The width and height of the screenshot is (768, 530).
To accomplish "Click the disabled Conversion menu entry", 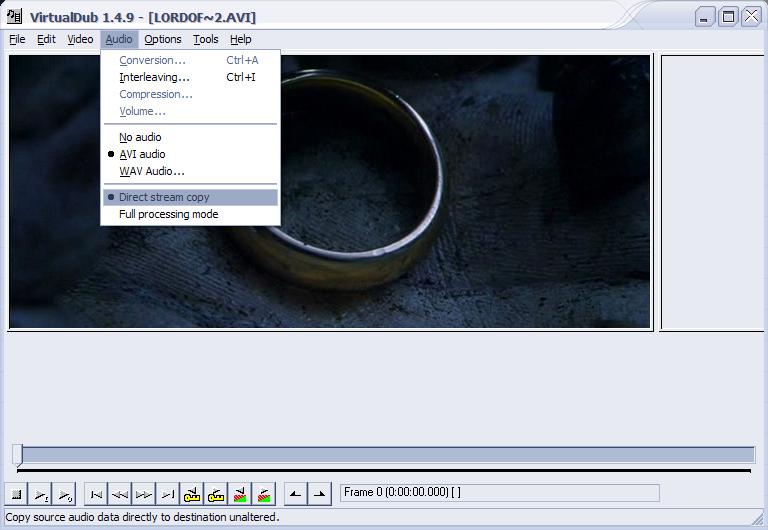I will [x=191, y=60].
